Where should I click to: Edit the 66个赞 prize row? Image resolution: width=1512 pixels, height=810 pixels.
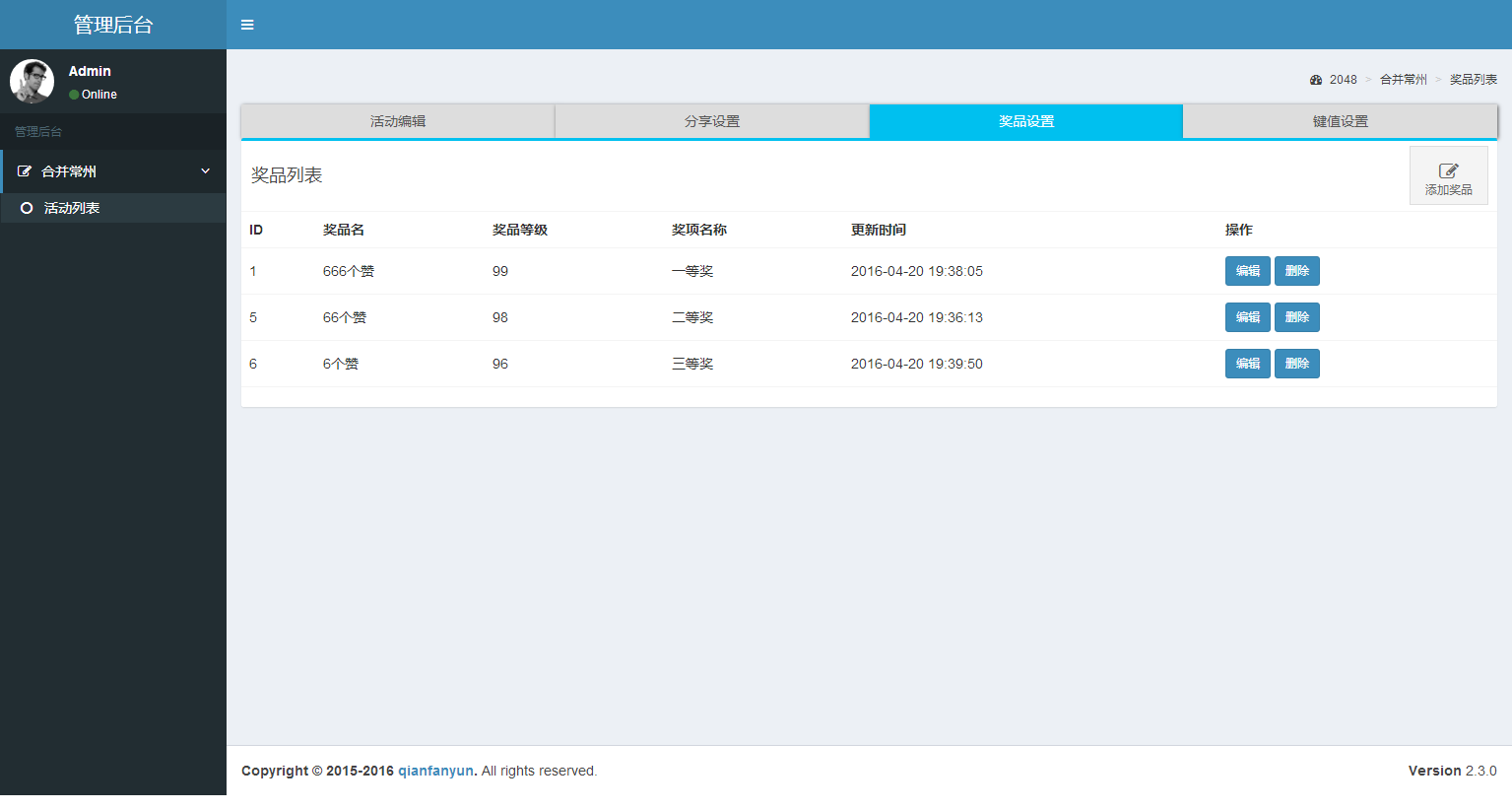(1247, 317)
